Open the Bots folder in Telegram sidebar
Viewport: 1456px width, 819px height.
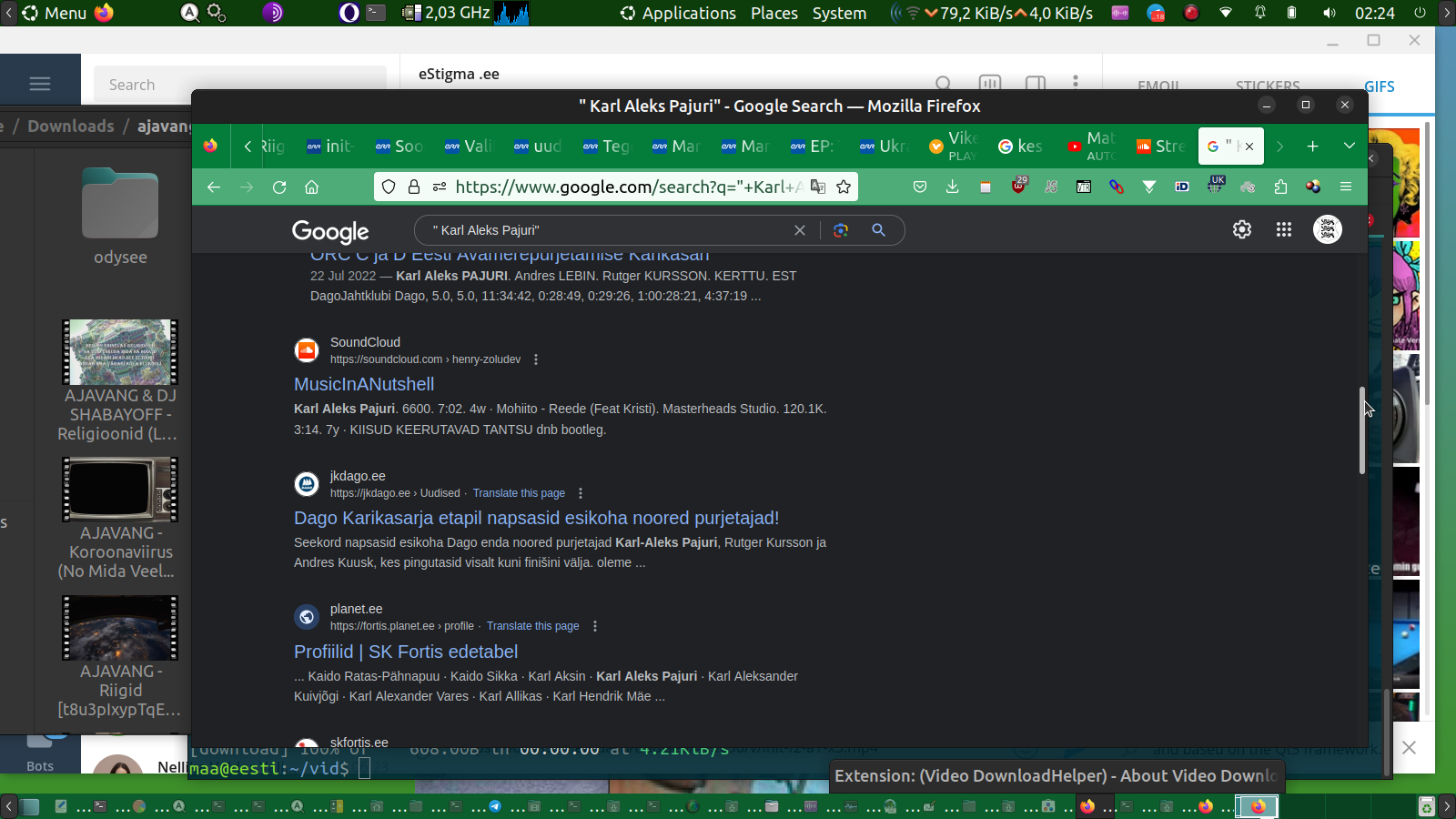point(40,754)
